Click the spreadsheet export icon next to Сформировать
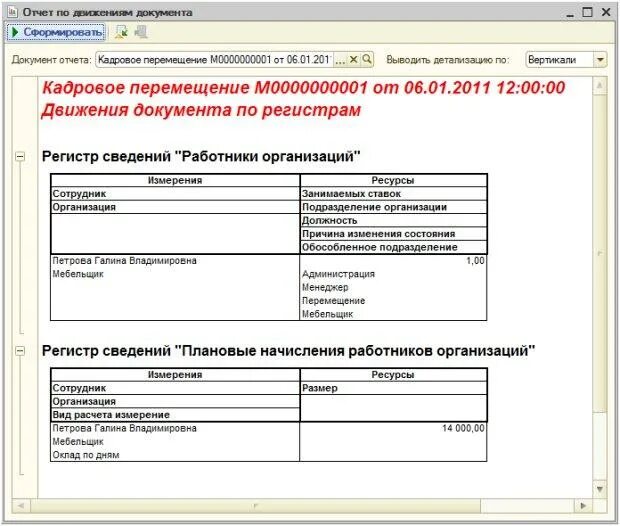This screenshot has height=526, width=620. click(121, 32)
